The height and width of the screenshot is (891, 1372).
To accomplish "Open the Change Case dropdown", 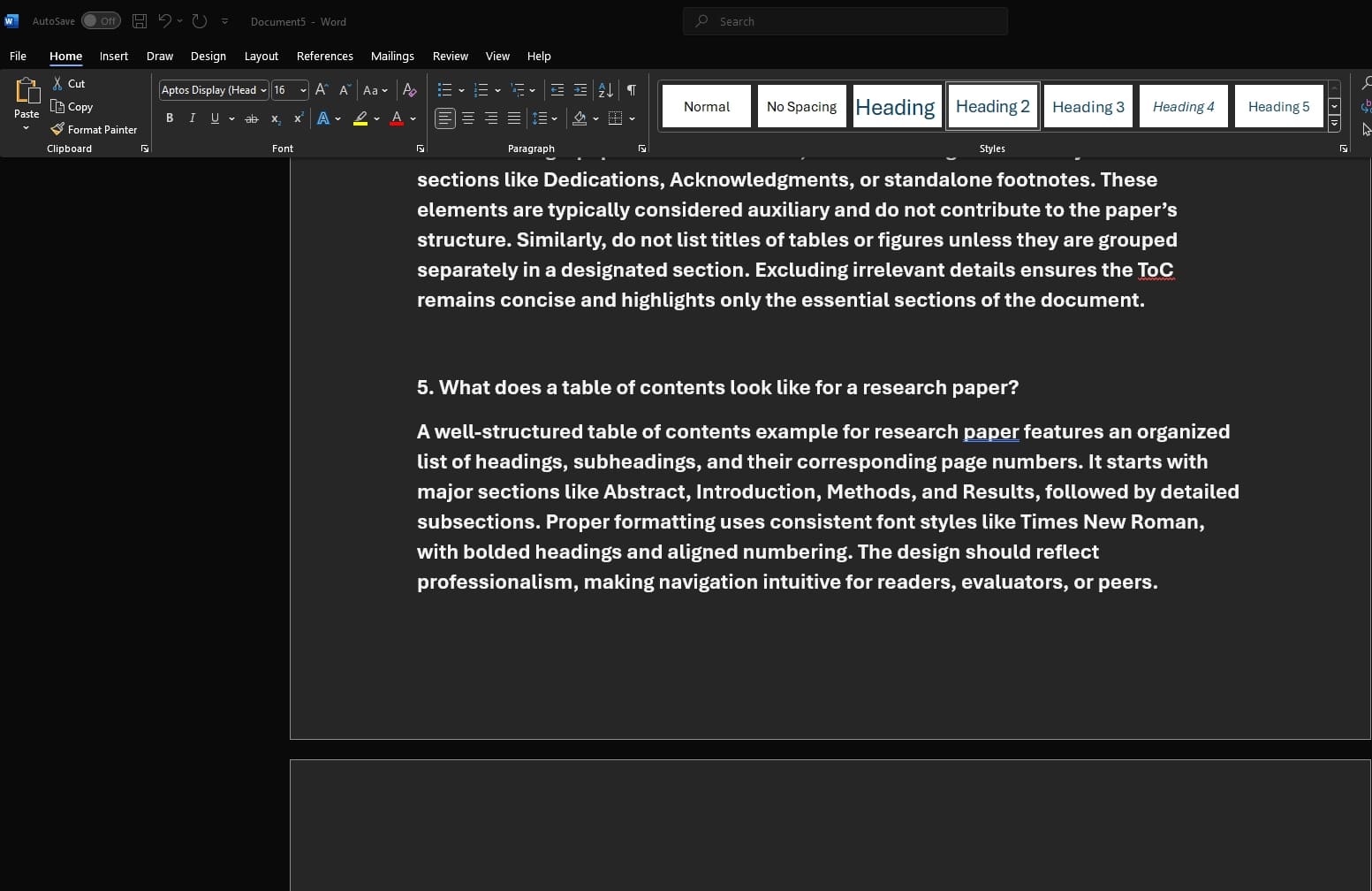I will 375,90.
